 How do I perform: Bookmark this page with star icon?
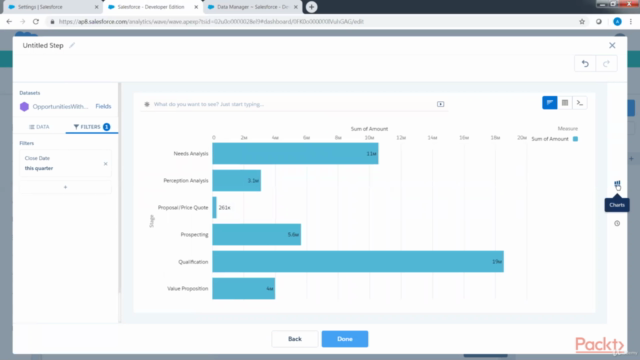(582, 22)
